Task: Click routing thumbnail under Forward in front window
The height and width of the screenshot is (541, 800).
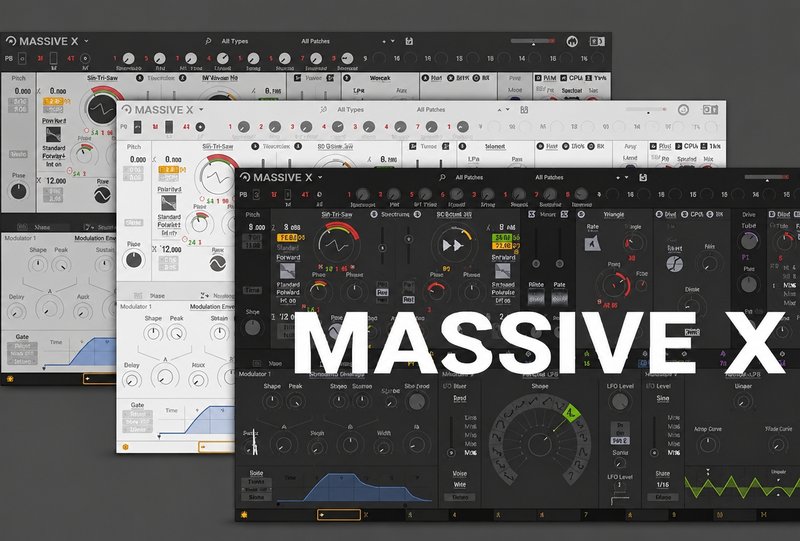Action: [x=288, y=270]
